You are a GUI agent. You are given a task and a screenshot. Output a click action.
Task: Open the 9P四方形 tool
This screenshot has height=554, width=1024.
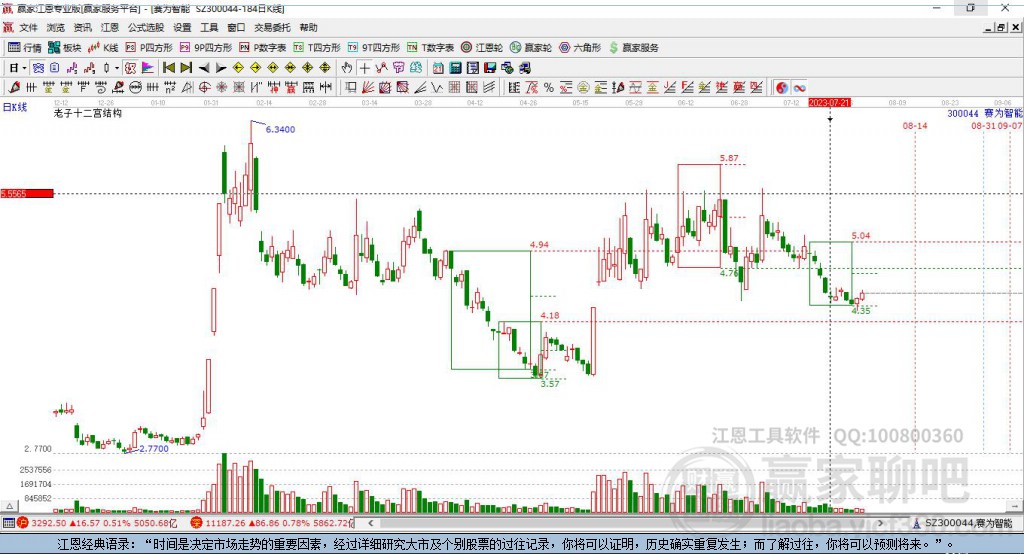[x=206, y=48]
